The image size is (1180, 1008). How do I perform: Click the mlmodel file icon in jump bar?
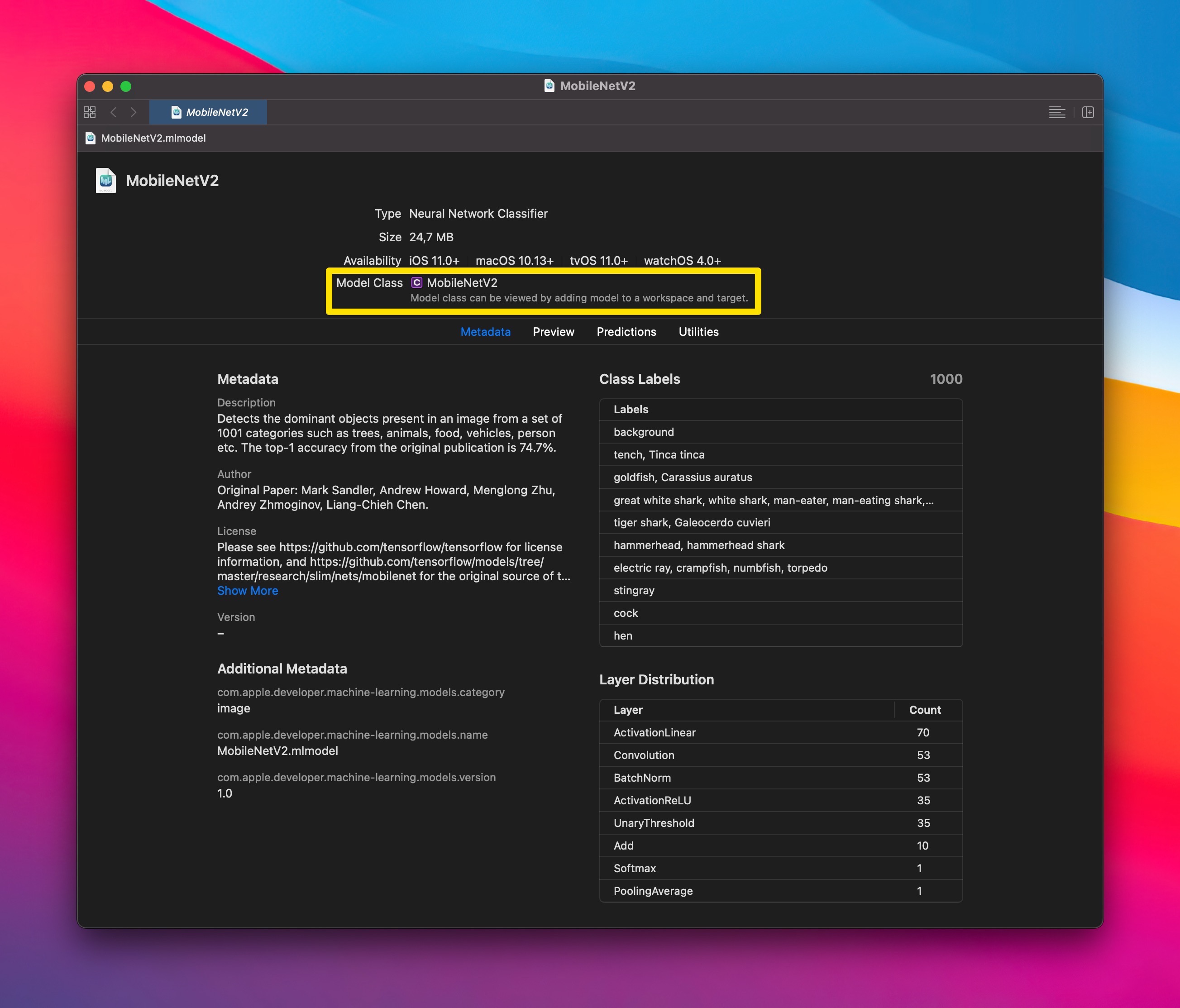click(90, 138)
